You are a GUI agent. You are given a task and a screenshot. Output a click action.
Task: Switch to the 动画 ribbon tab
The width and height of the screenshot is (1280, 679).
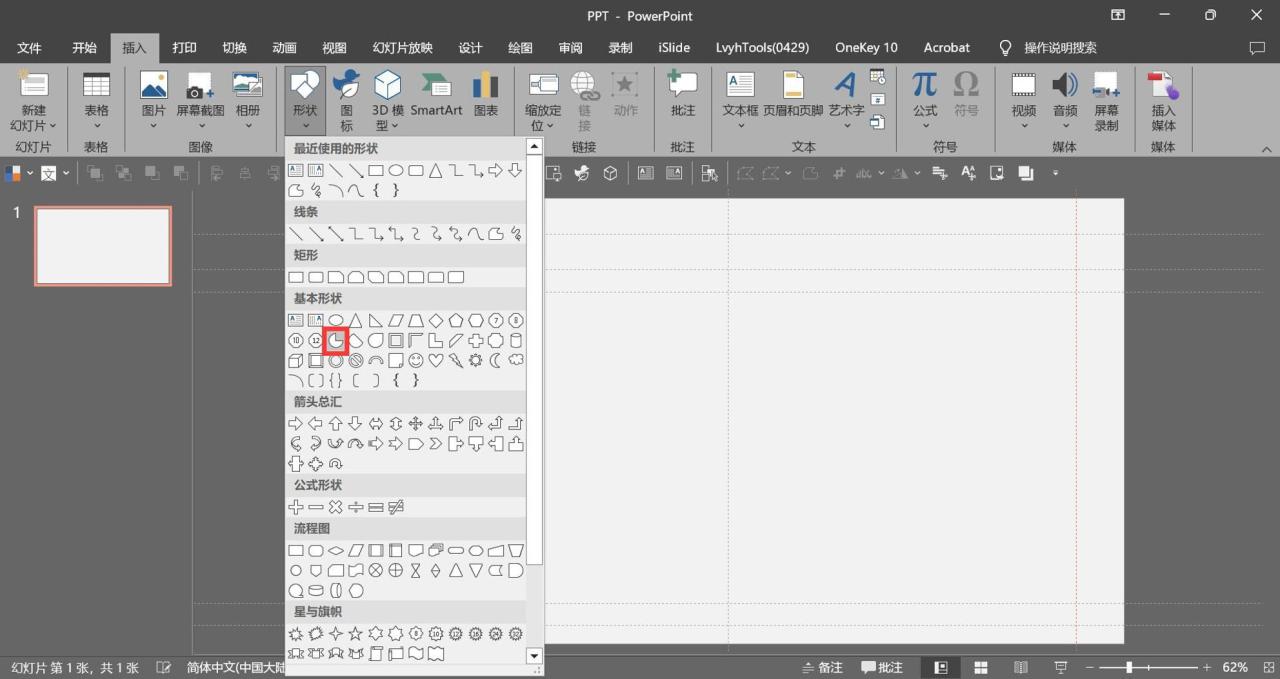tap(284, 47)
